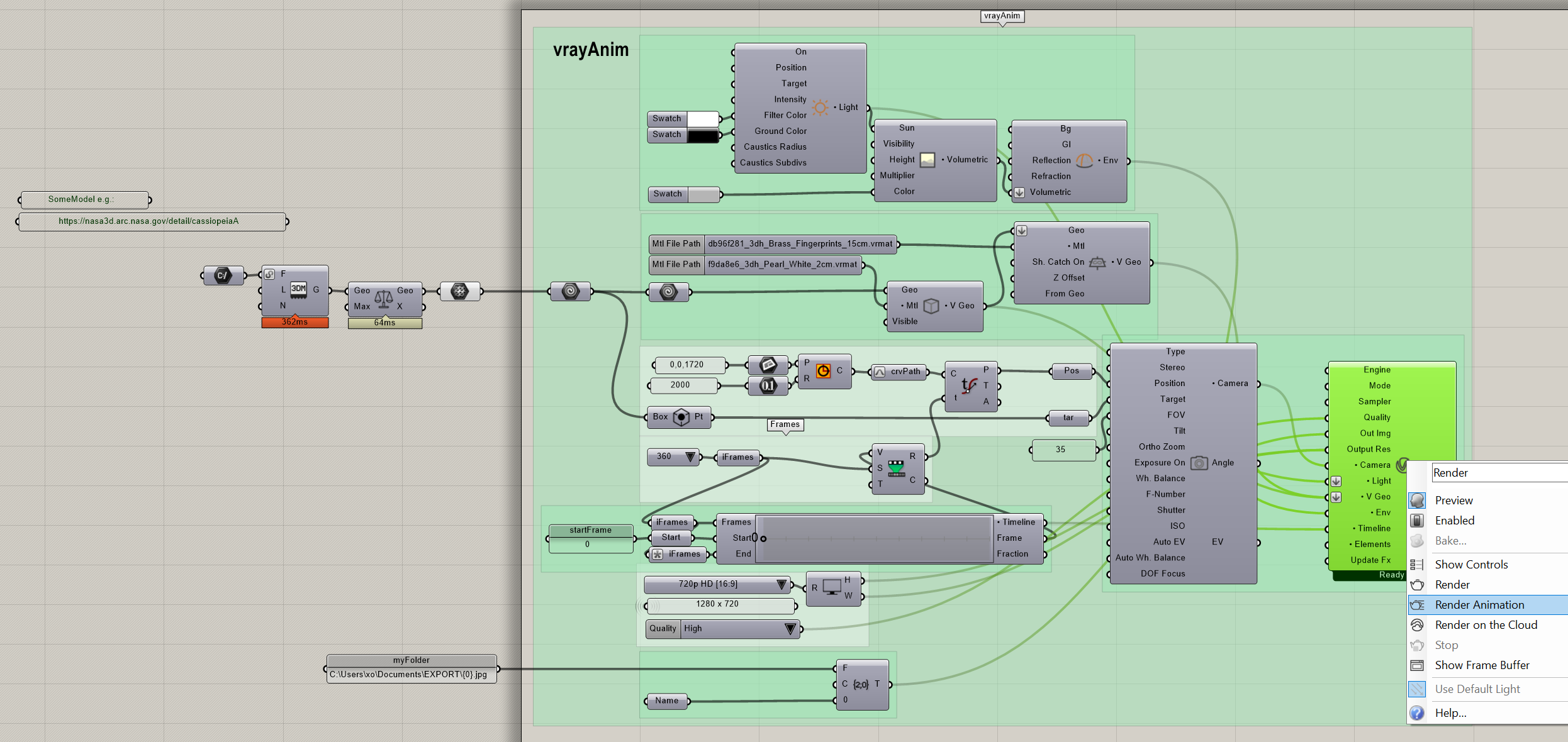Click the nasa3d URL panel
The width and height of the screenshot is (1568, 742).
tap(152, 222)
